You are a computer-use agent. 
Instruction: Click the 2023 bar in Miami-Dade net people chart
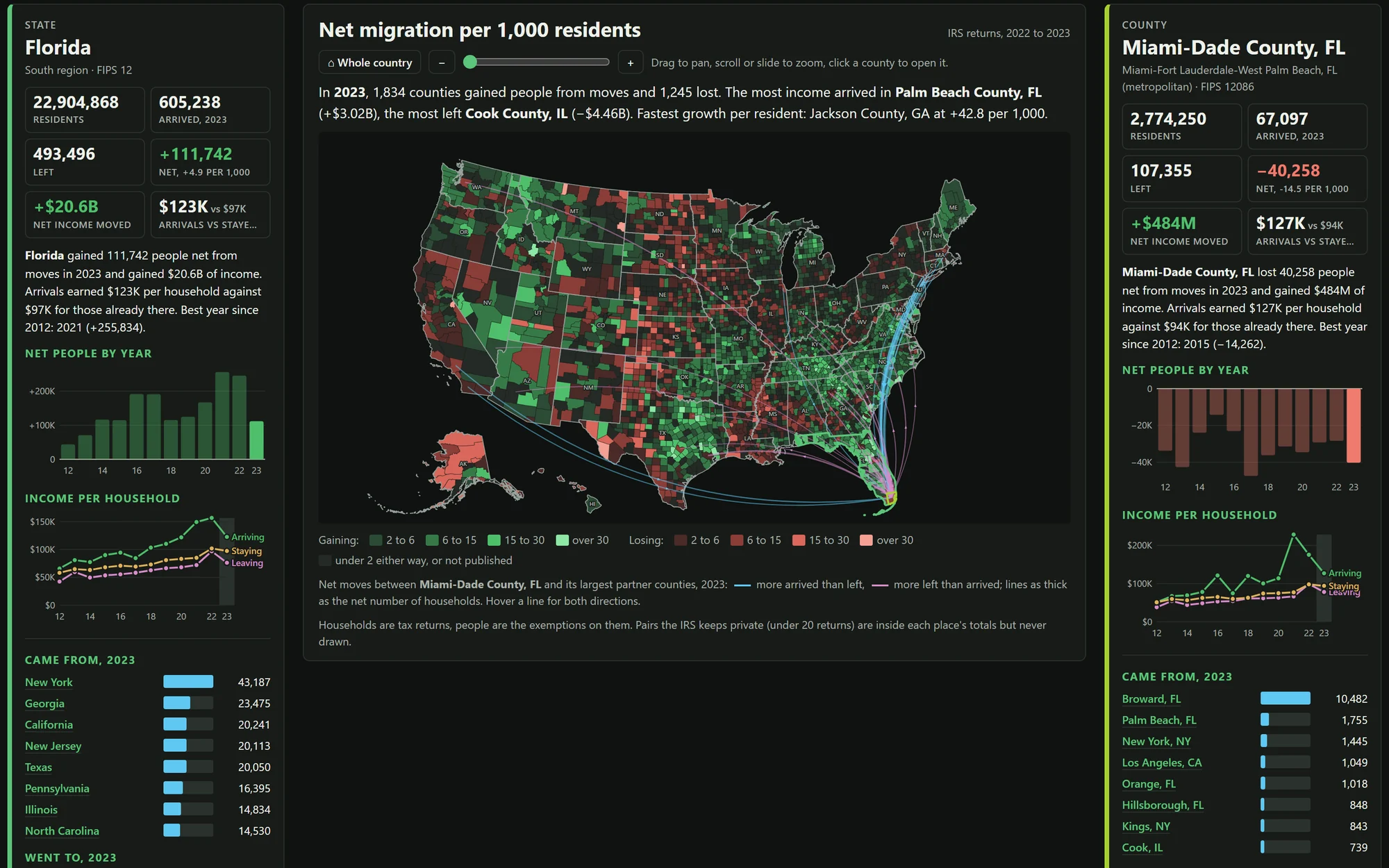1354,425
